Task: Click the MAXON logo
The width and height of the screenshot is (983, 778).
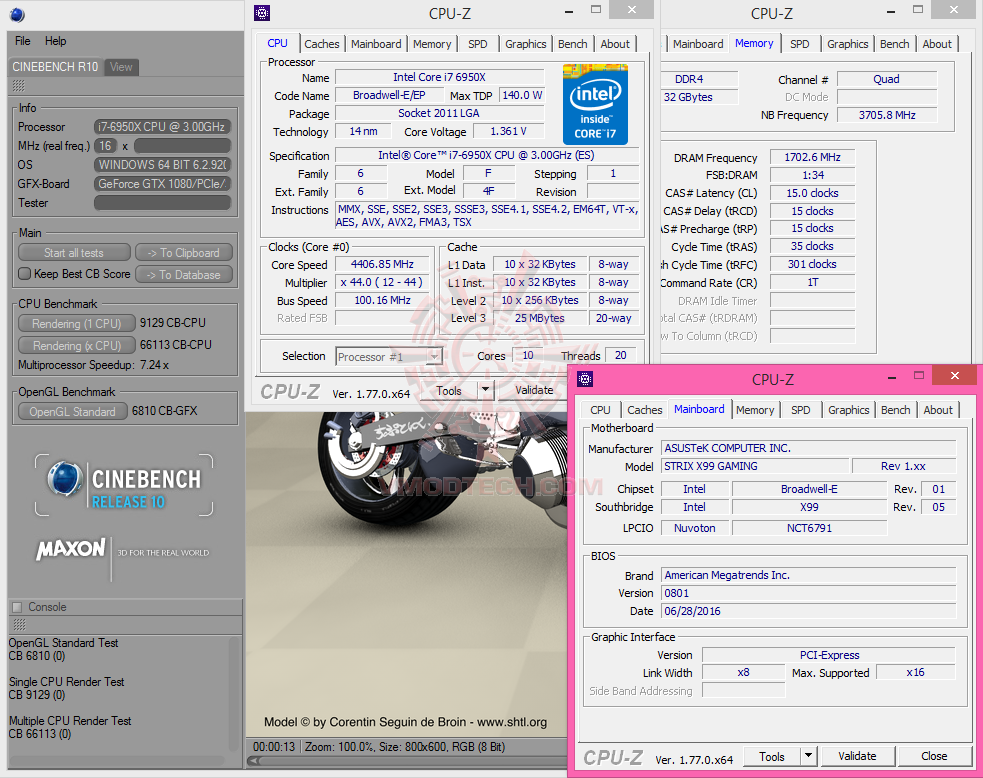Action: [x=71, y=549]
